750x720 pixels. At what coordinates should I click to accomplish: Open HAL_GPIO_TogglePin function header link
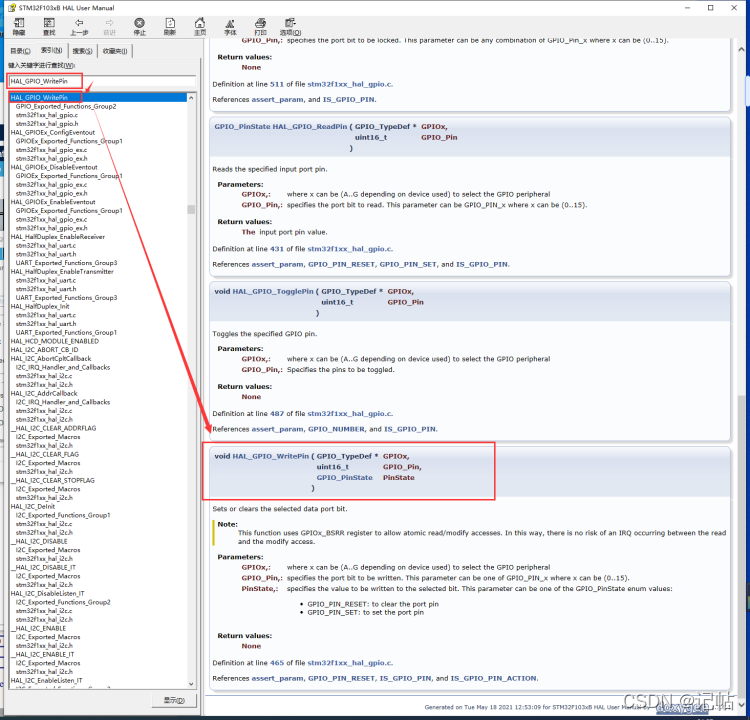[x=273, y=291]
